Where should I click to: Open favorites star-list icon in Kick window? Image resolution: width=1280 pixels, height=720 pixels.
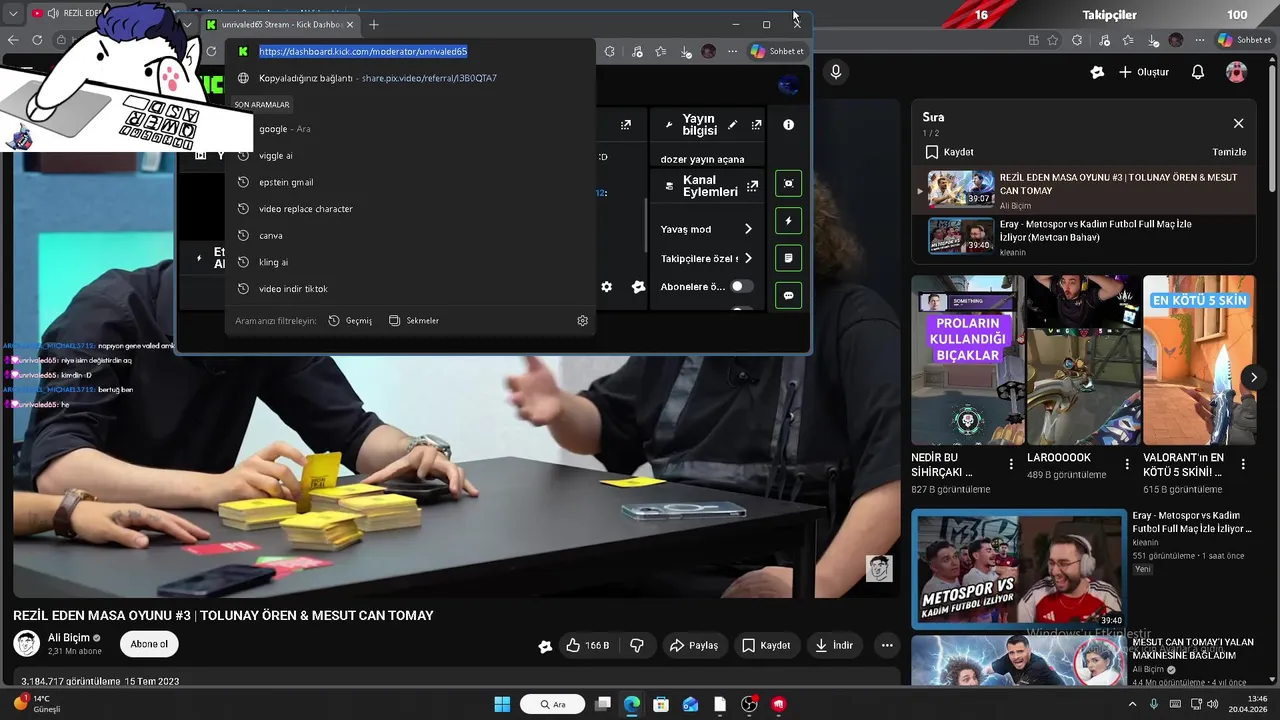(x=661, y=51)
